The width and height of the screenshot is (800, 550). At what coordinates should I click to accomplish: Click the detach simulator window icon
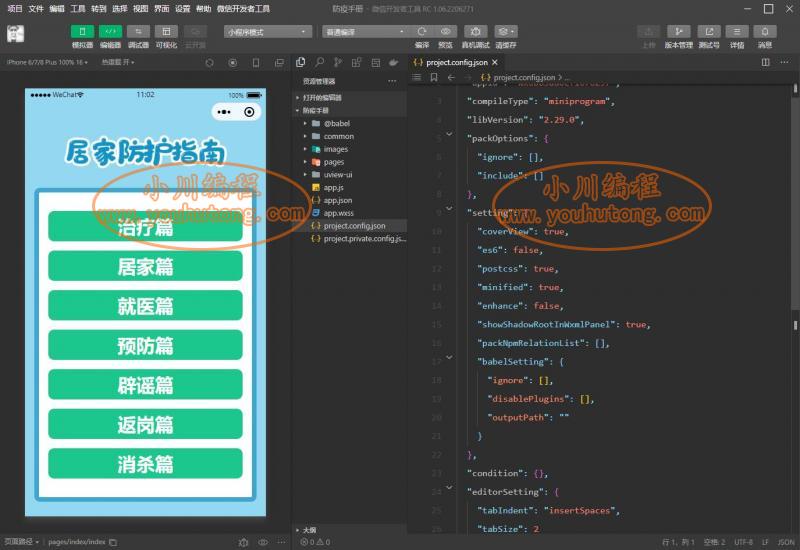[x=279, y=63]
